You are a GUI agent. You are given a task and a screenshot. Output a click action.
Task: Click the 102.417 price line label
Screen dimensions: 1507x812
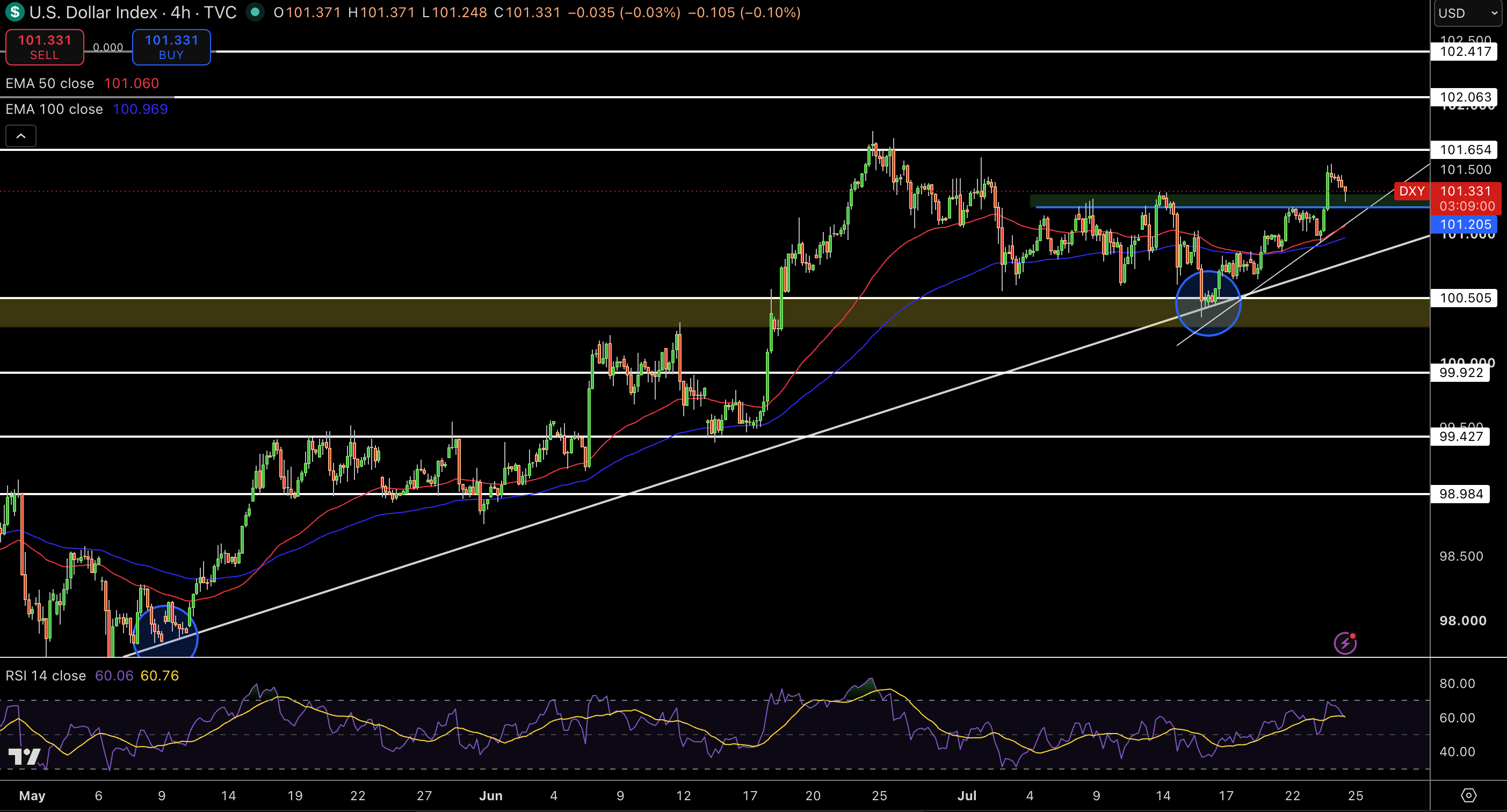[x=1464, y=52]
